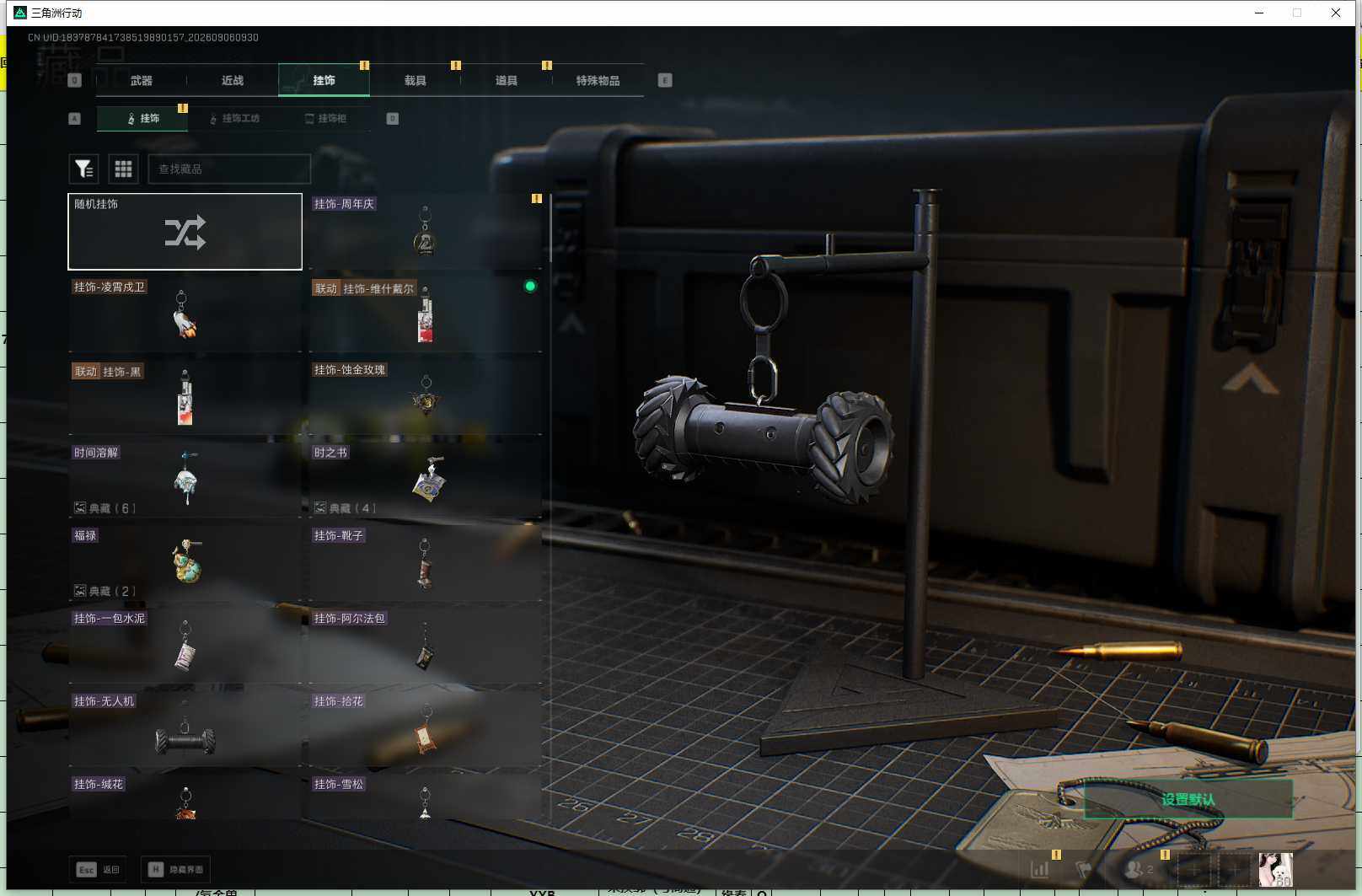Switch to grid view with the grid icon
Viewport: 1362px width, 896px height.
(x=123, y=169)
